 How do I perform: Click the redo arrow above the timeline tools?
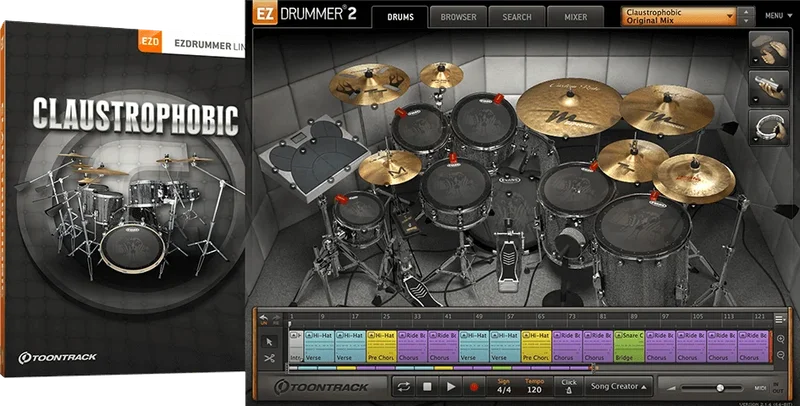point(276,318)
